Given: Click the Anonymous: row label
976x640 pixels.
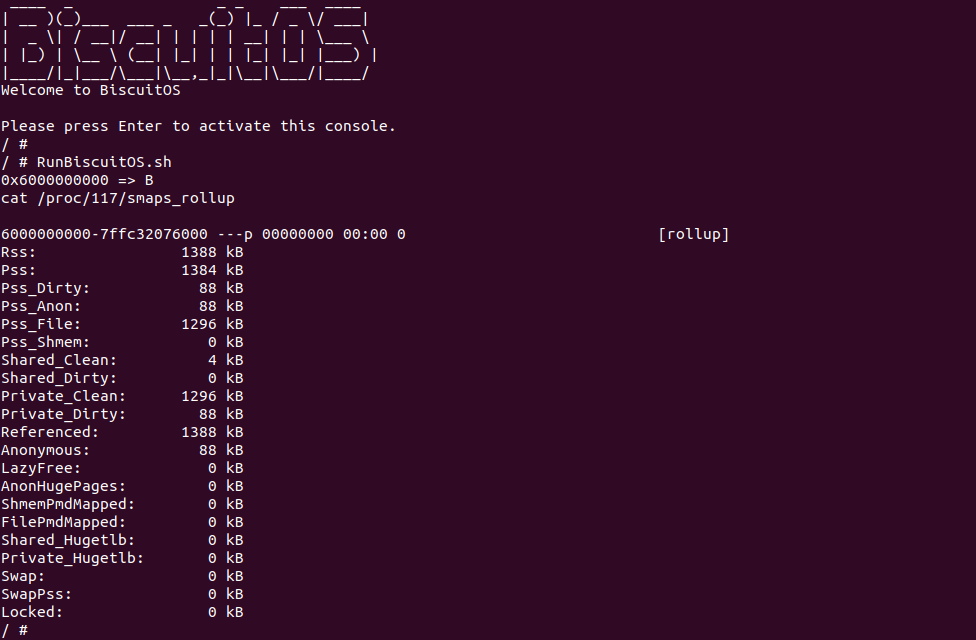Looking at the screenshot, I should coord(45,450).
